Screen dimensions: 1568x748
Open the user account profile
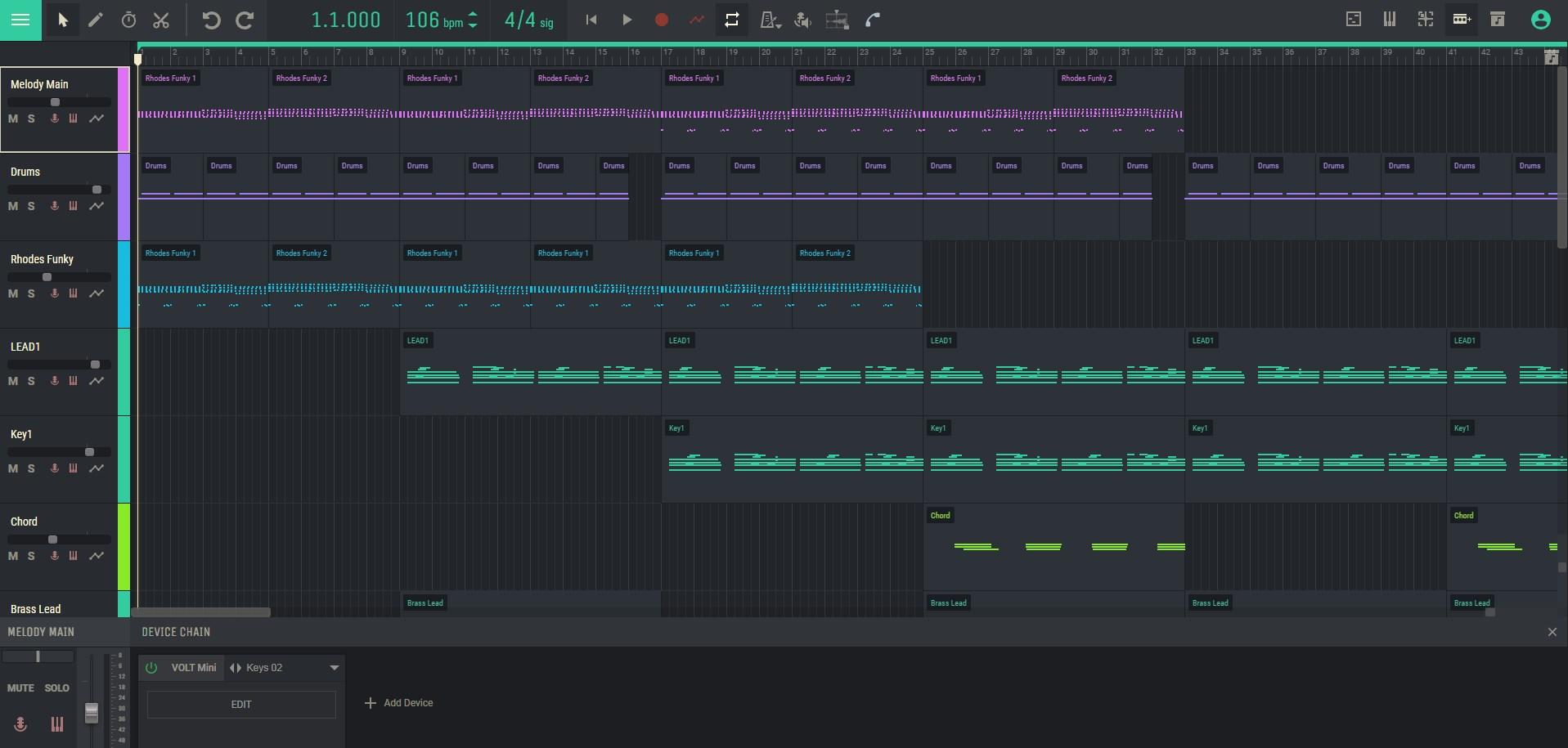1540,20
